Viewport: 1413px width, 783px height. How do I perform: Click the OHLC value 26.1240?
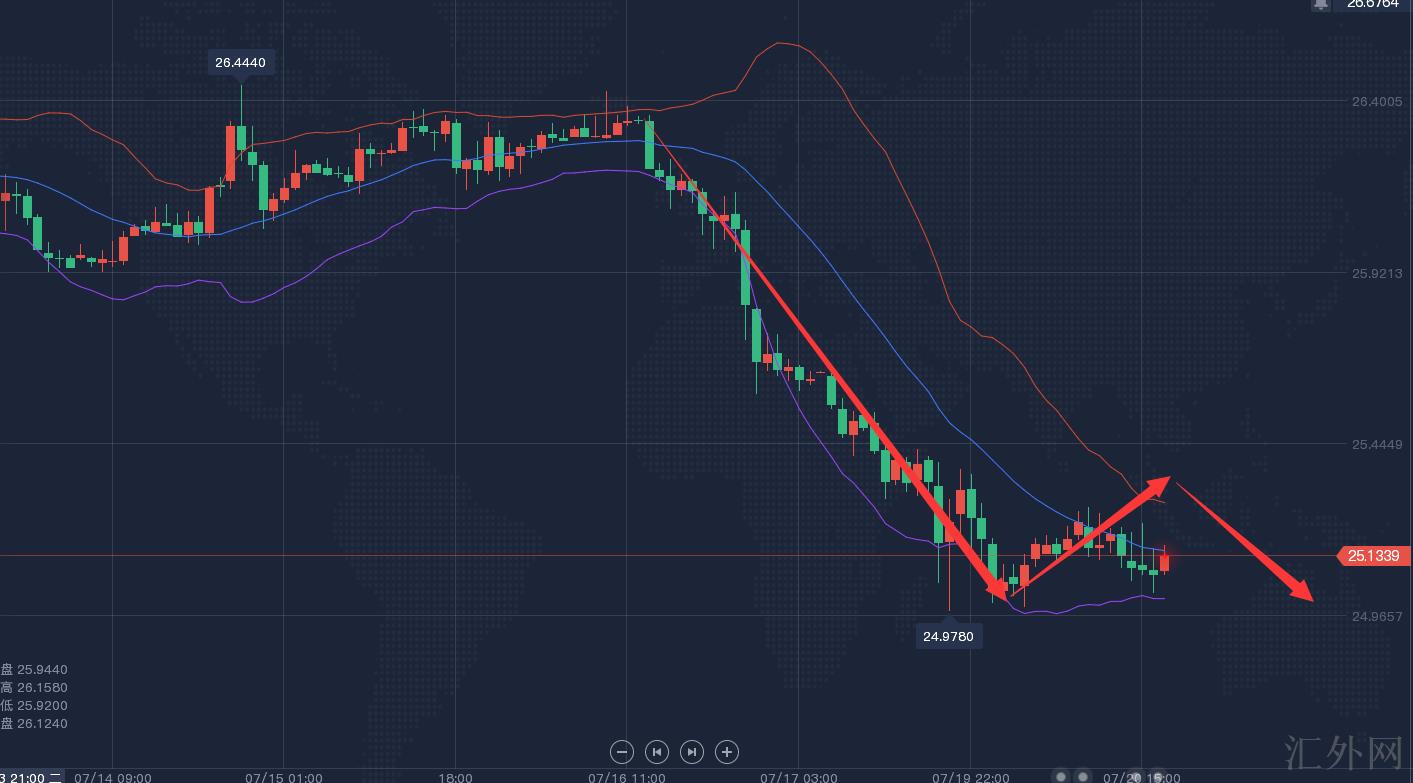tap(41, 724)
